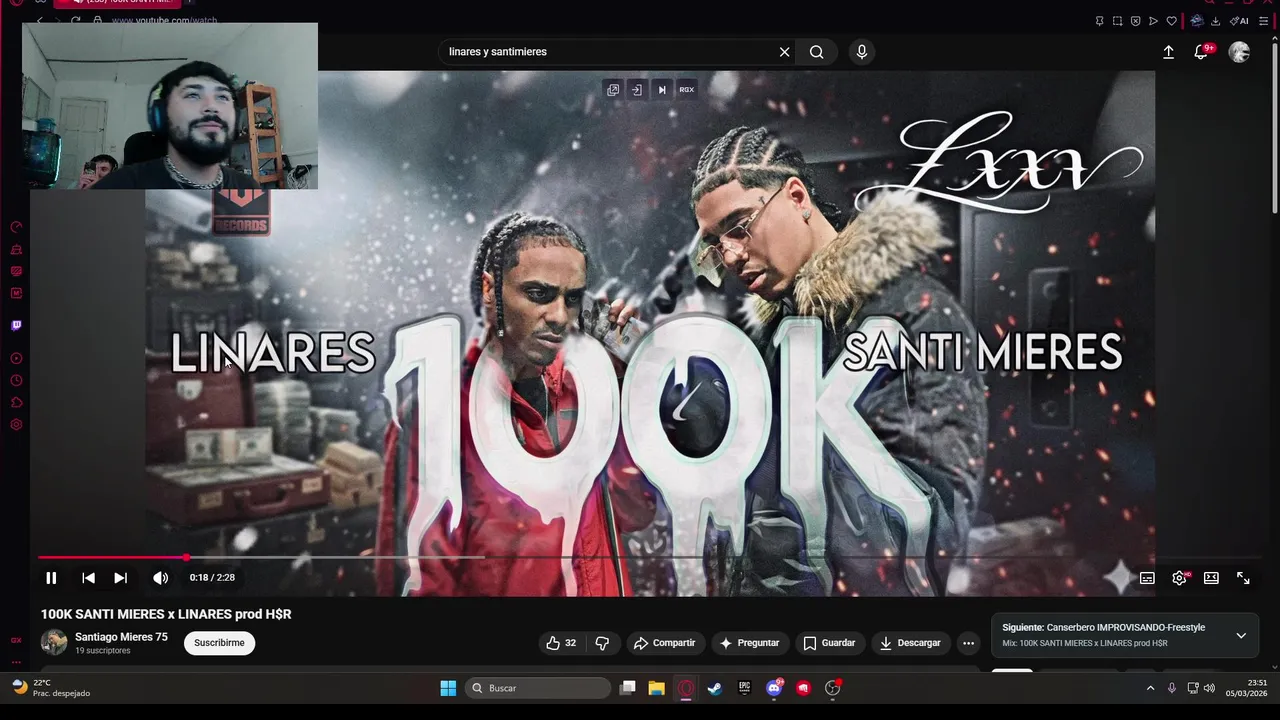The width and height of the screenshot is (1280, 720).
Task: Mute the video volume speaker icon
Action: coord(160,578)
